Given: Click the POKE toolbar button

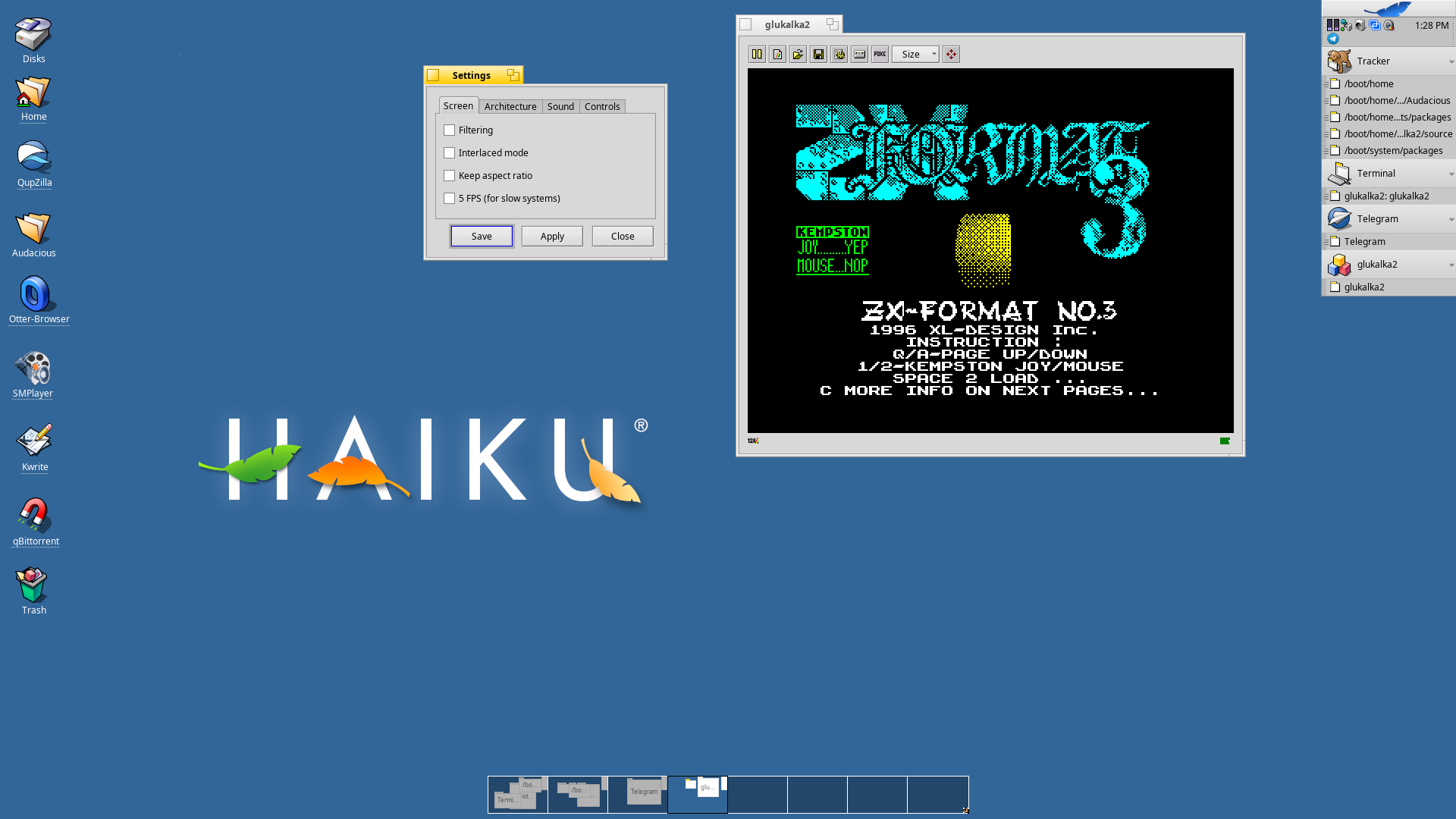Looking at the screenshot, I should pos(880,54).
